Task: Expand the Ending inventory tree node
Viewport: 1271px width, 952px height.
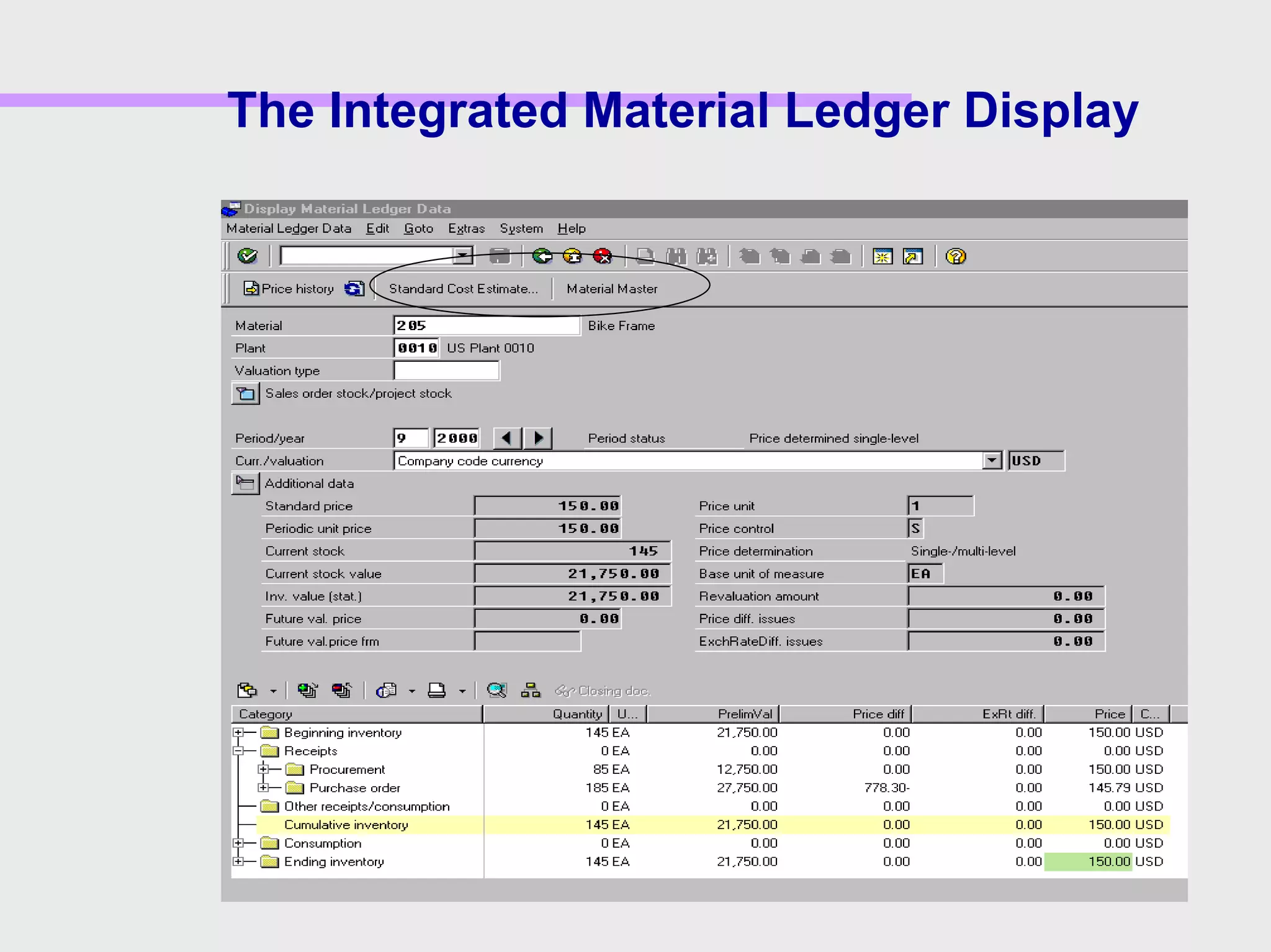Action: (238, 861)
